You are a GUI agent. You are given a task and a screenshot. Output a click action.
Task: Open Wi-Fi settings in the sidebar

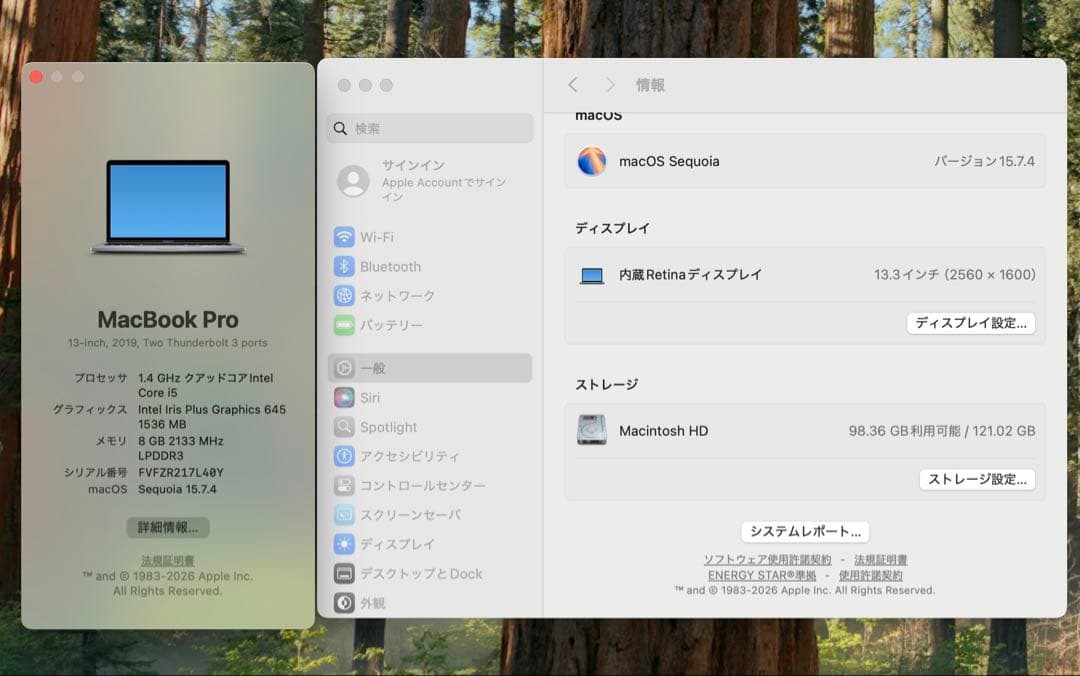tap(400, 237)
